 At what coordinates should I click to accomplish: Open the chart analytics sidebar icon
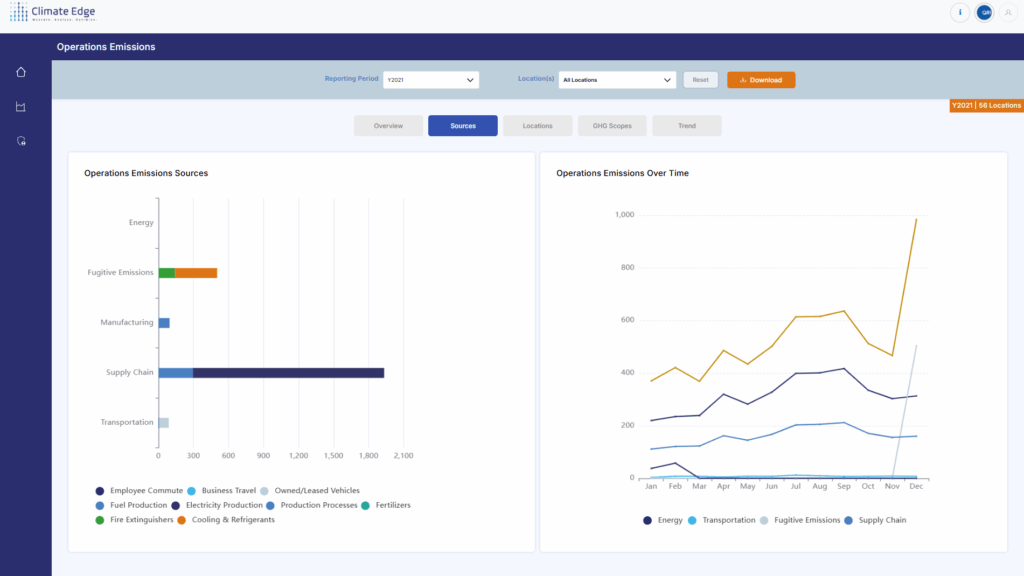(x=21, y=107)
